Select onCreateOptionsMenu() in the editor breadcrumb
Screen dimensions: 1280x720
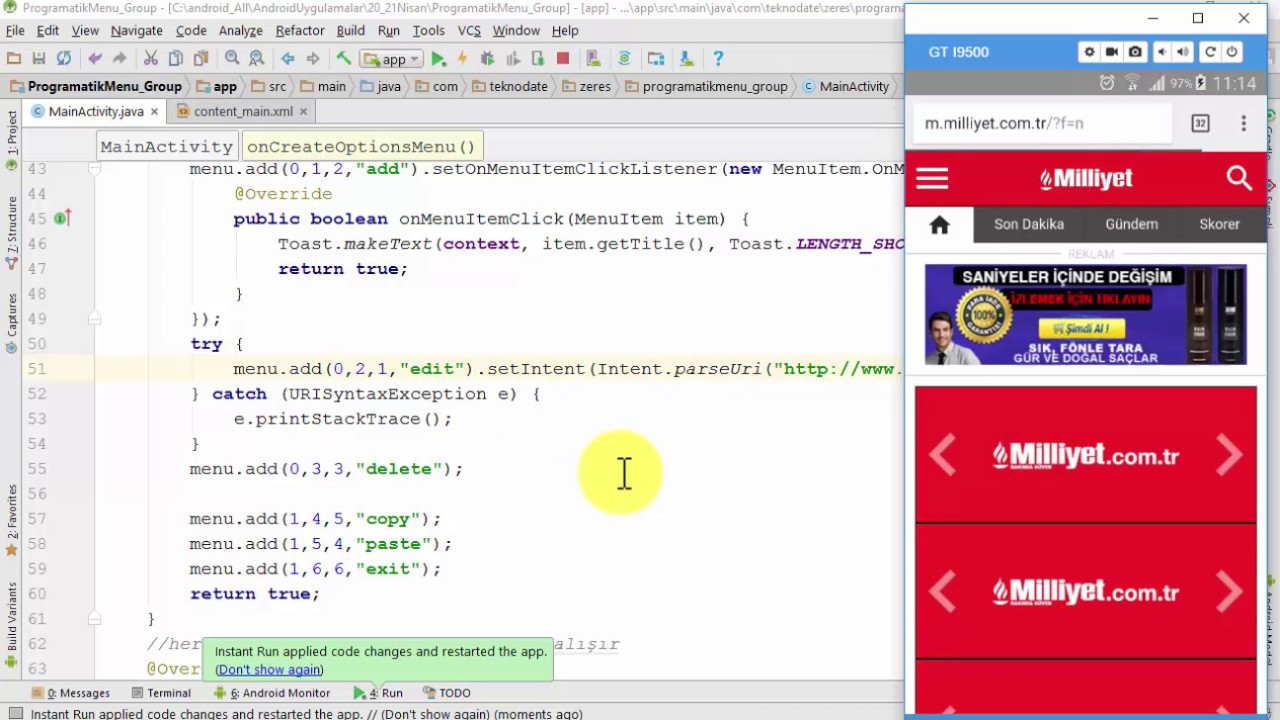click(361, 147)
